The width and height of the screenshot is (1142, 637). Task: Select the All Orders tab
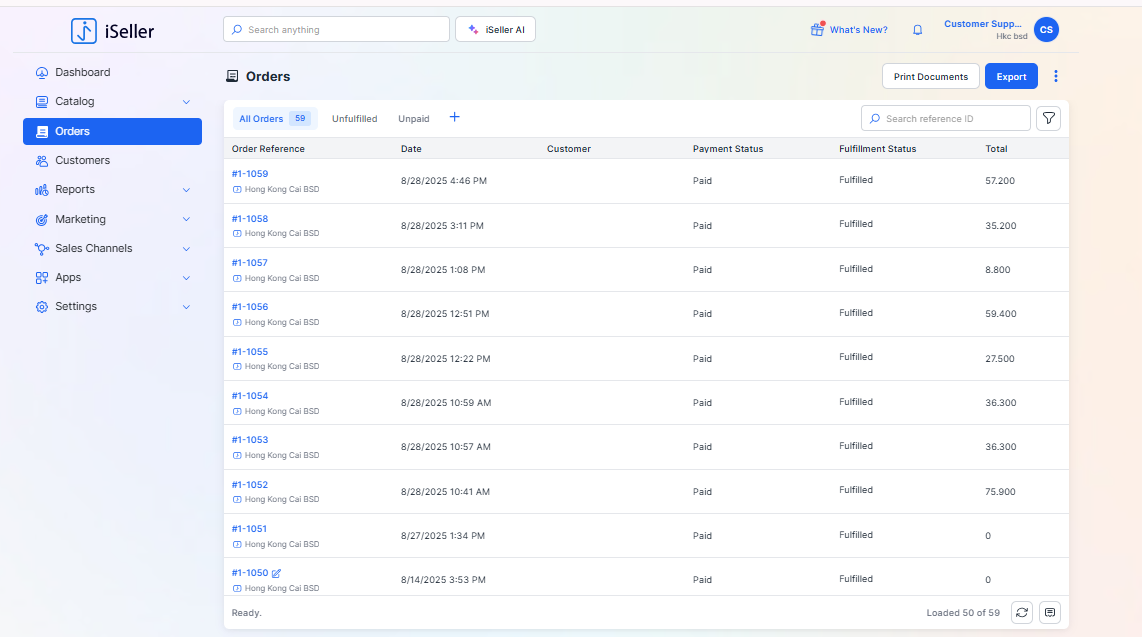click(x=275, y=119)
